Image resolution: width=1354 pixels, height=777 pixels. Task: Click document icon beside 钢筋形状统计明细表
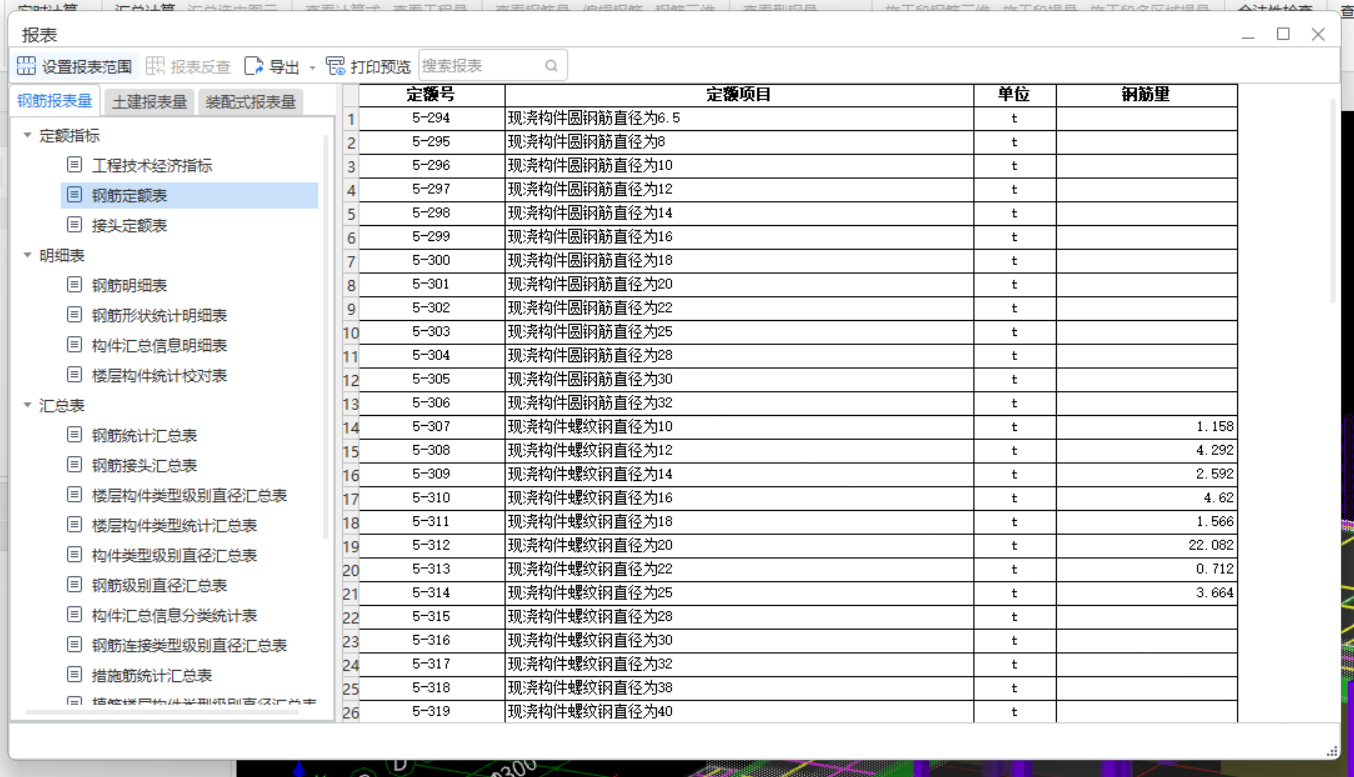[74, 315]
